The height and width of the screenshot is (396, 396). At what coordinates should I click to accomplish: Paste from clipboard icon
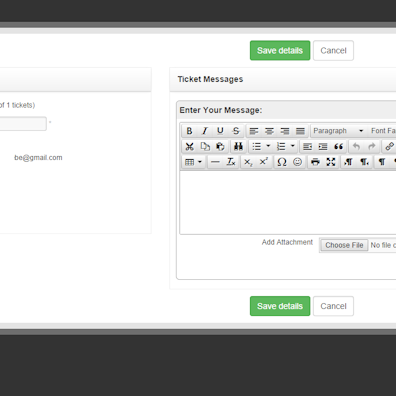point(220,146)
